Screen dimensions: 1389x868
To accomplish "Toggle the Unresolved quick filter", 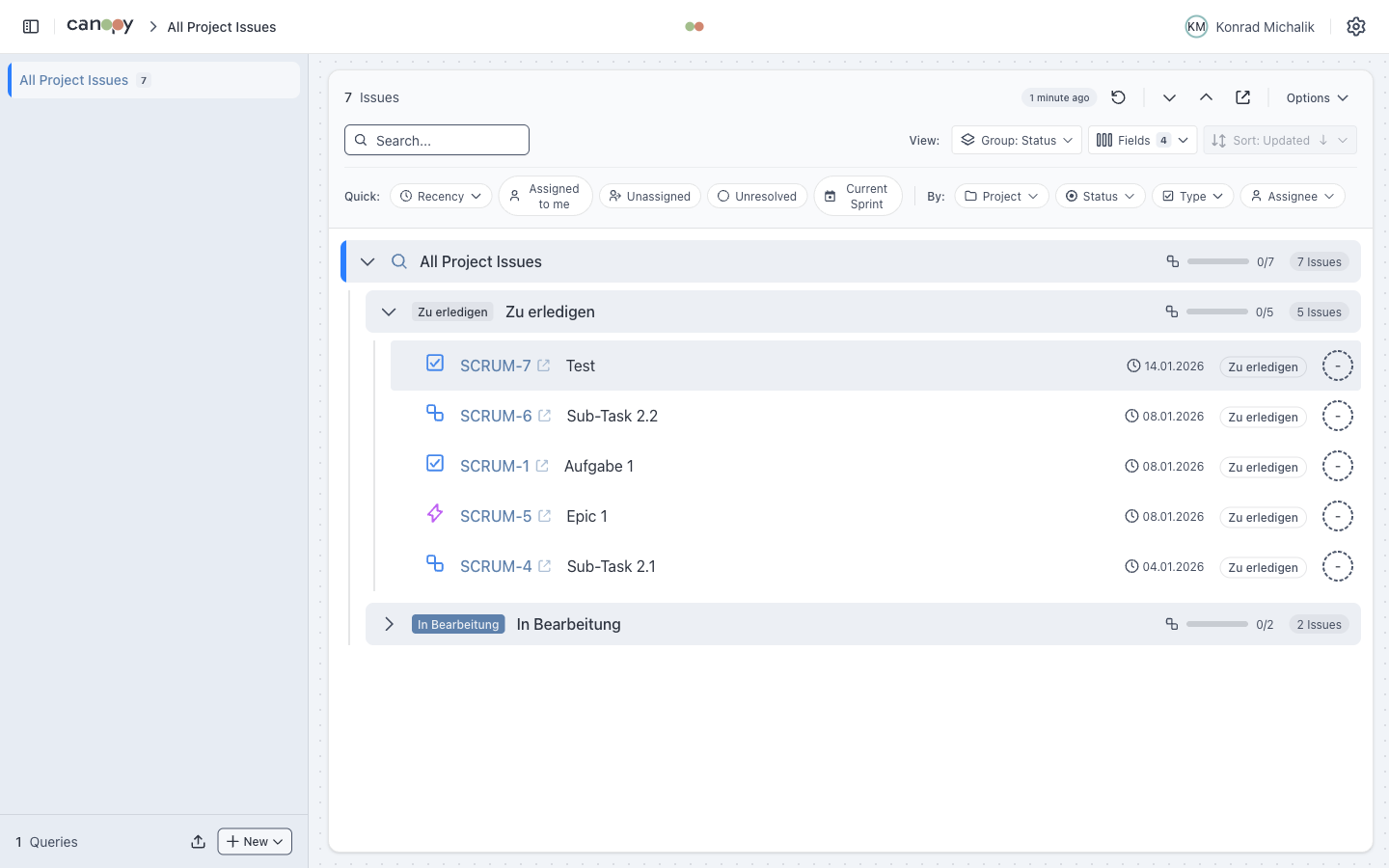I will [x=757, y=197].
